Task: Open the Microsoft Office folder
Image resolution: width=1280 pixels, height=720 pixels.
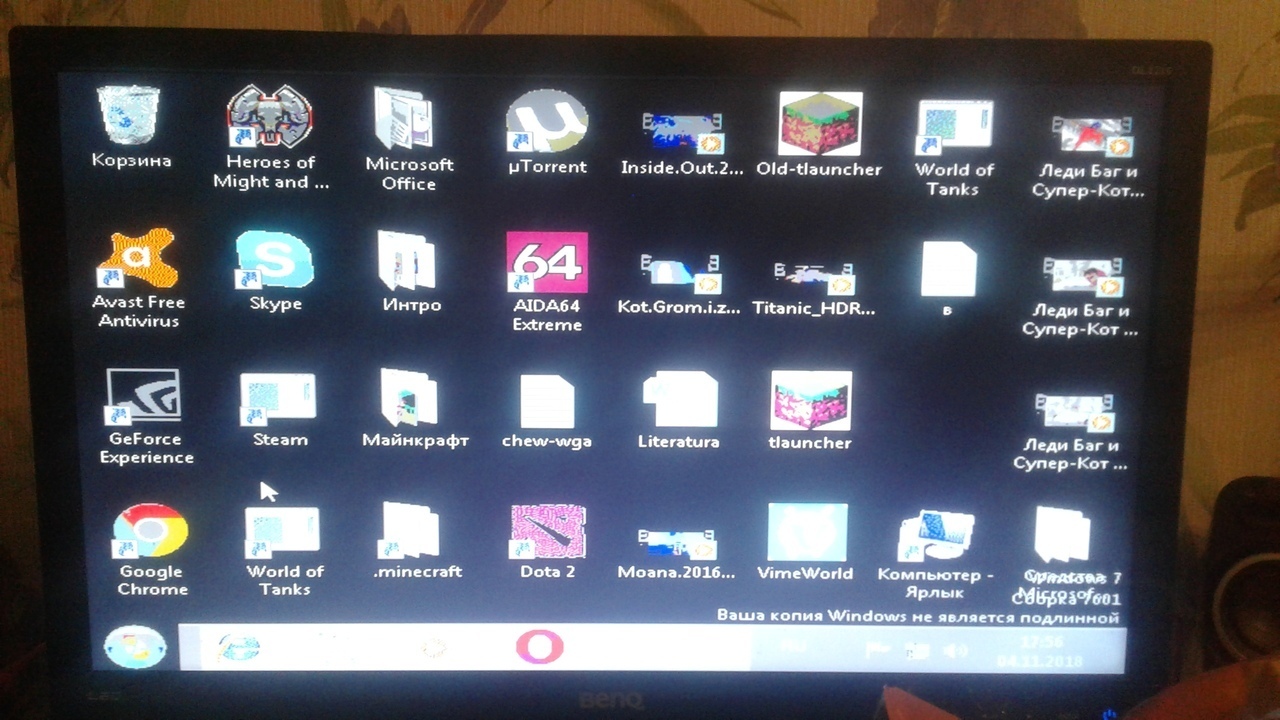Action: point(405,120)
